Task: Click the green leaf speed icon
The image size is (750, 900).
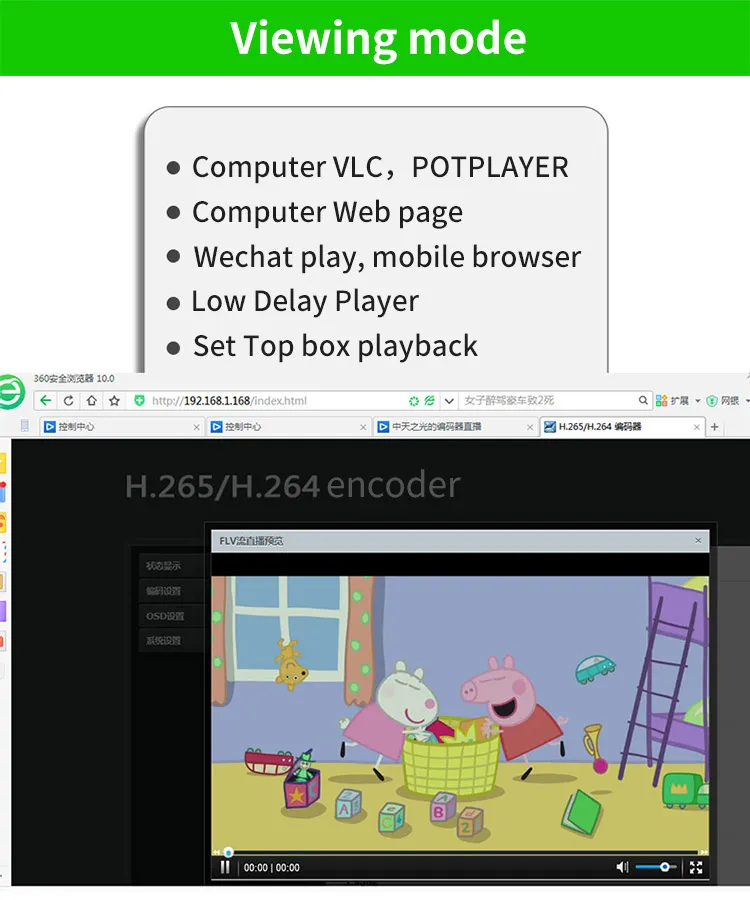Action: pos(429,401)
